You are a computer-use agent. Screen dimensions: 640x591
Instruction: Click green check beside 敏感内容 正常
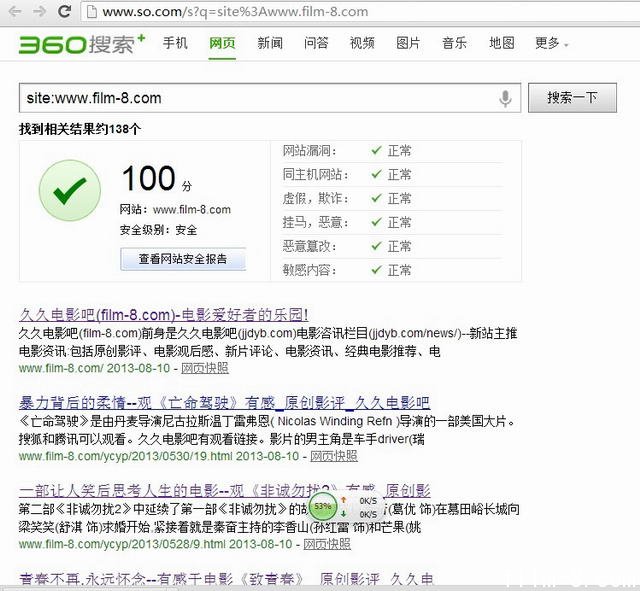376,269
